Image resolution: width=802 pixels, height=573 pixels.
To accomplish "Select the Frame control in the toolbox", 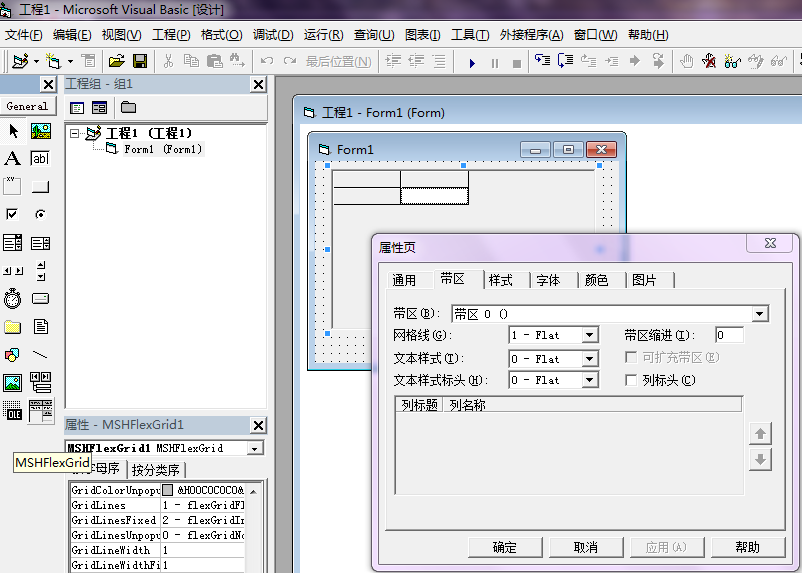I will click(x=12, y=186).
